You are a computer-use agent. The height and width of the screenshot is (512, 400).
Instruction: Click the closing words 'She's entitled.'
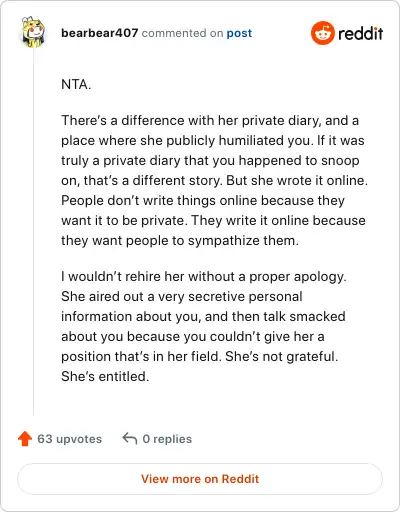coord(105,376)
